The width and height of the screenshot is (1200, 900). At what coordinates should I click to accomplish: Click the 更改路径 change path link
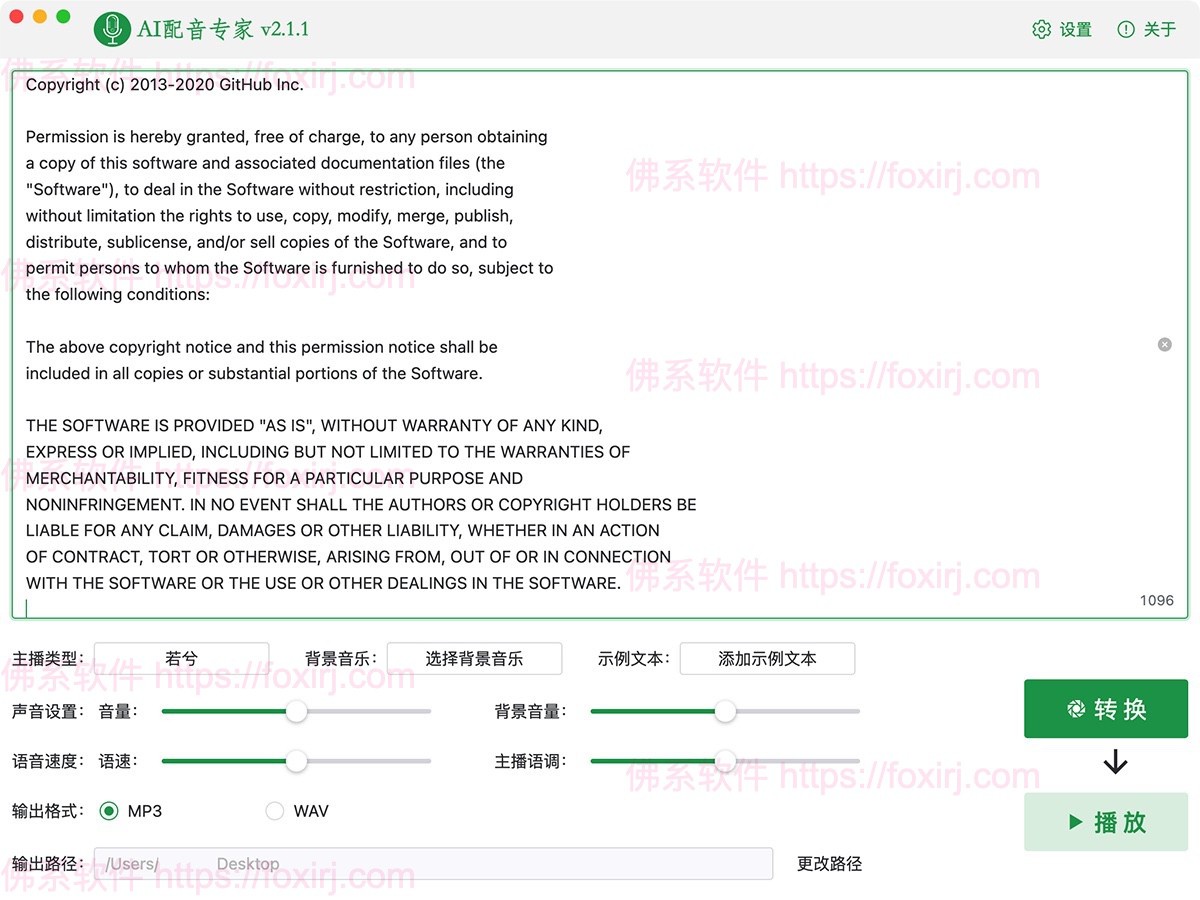827,863
